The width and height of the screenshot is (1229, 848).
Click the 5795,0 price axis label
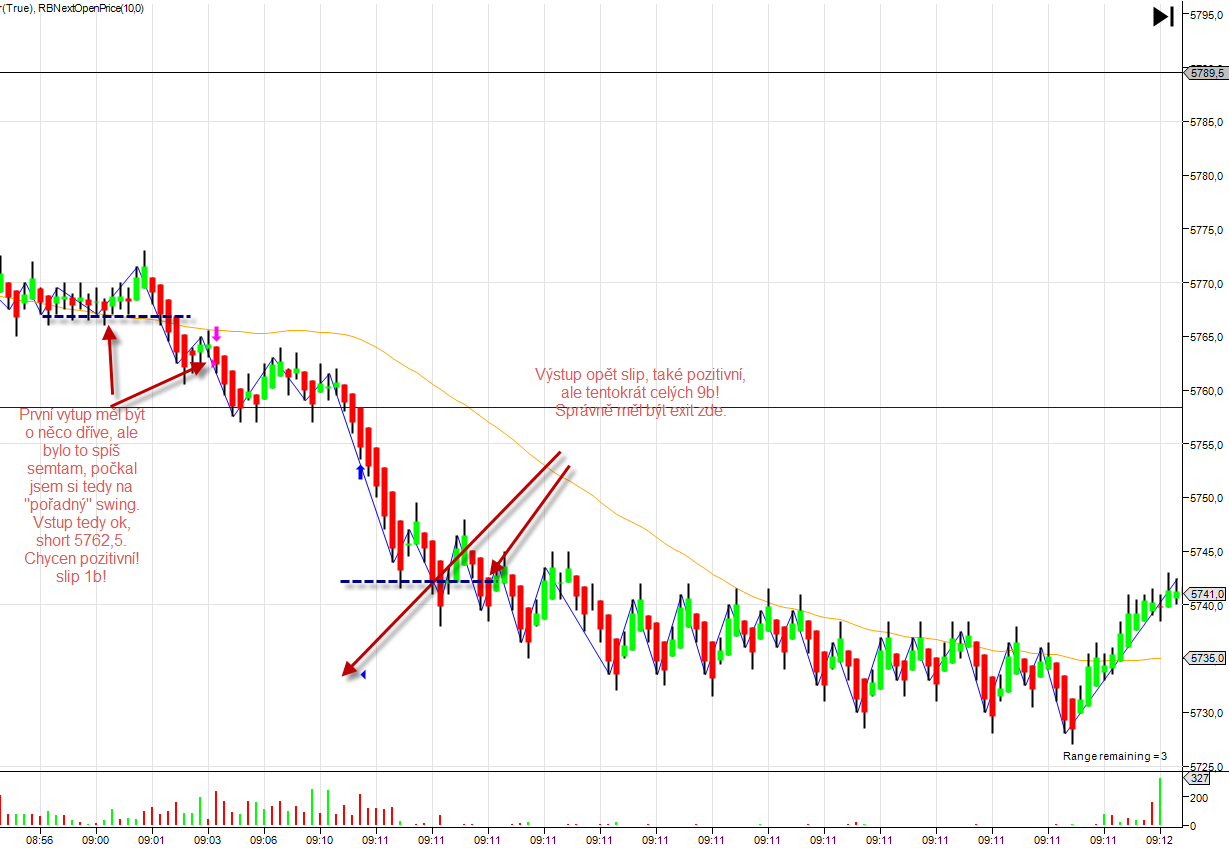(1206, 15)
